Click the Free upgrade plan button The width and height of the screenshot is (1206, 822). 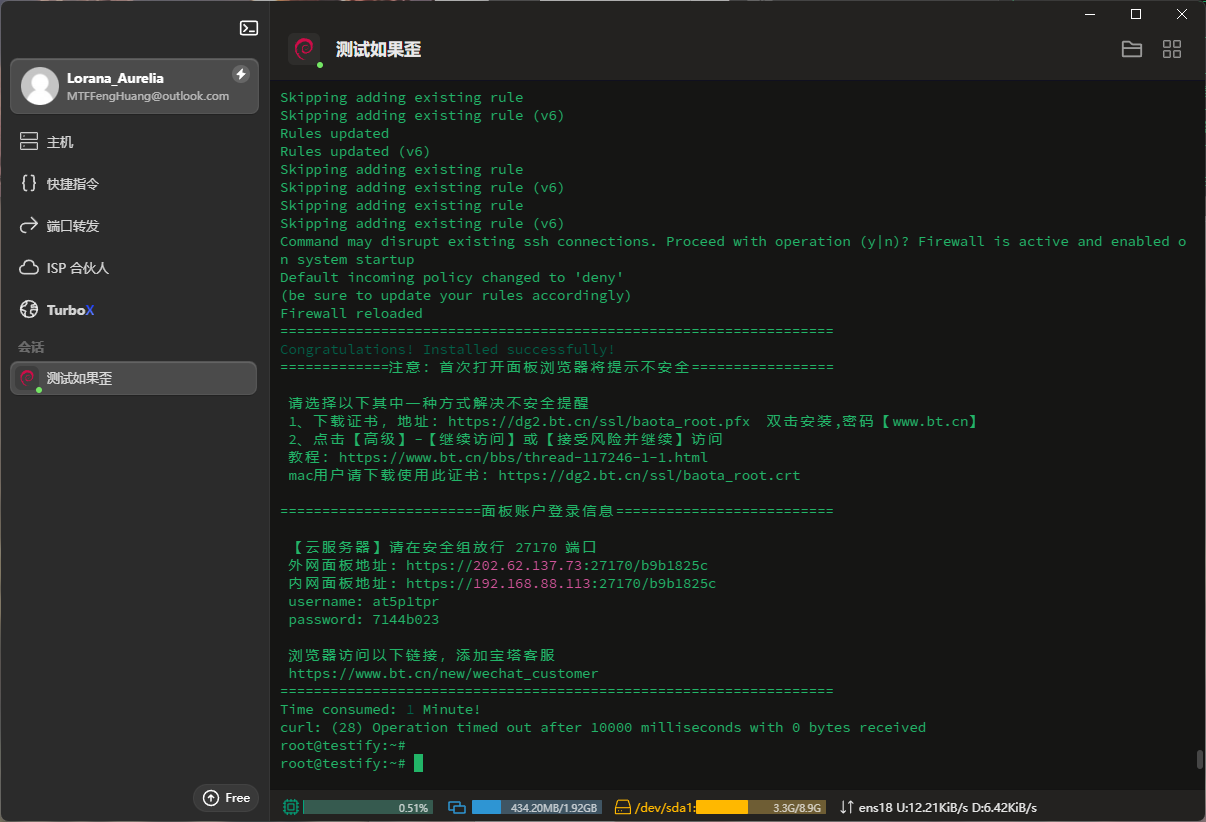click(x=226, y=797)
